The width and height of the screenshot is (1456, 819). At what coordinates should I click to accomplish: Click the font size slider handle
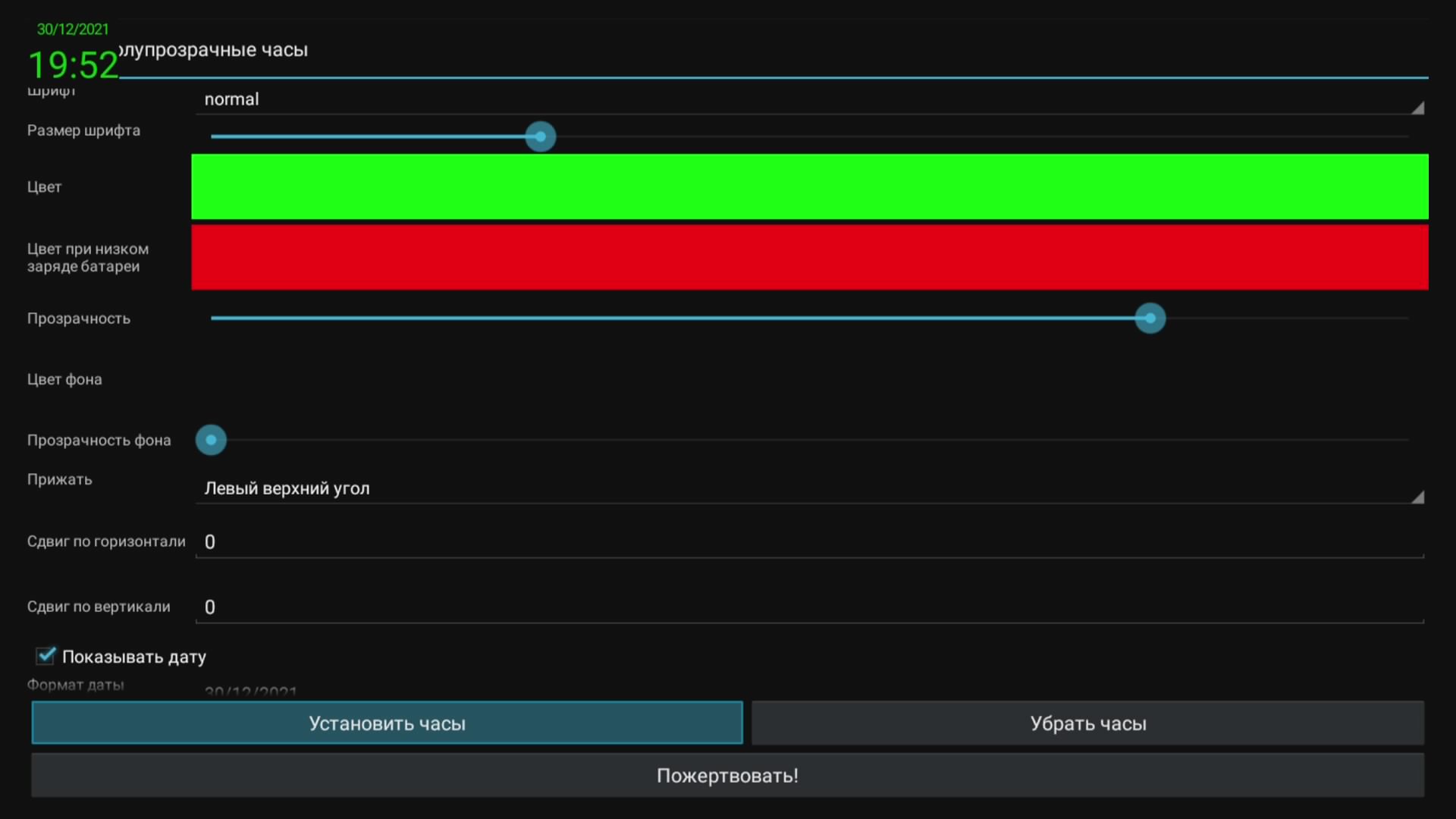(x=541, y=136)
